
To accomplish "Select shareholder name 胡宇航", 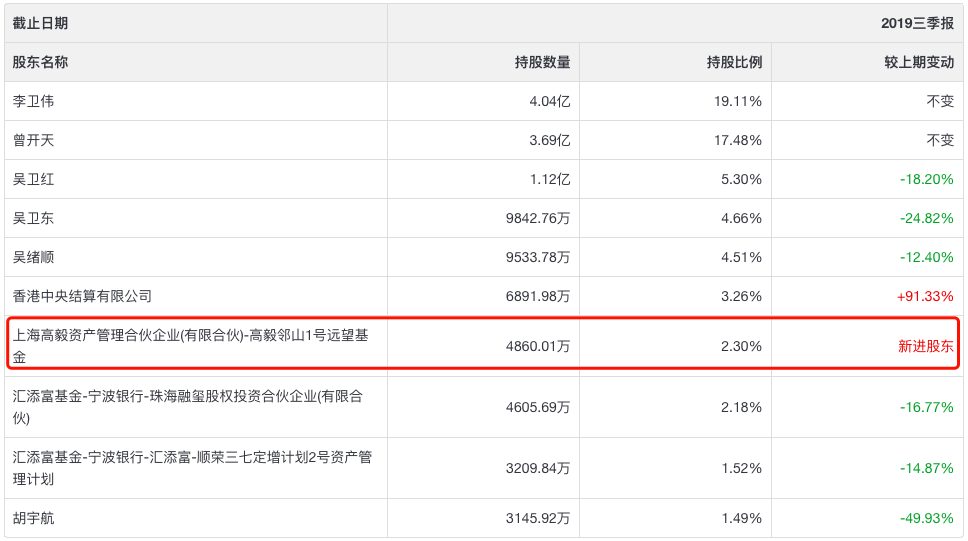I will pos(33,518).
